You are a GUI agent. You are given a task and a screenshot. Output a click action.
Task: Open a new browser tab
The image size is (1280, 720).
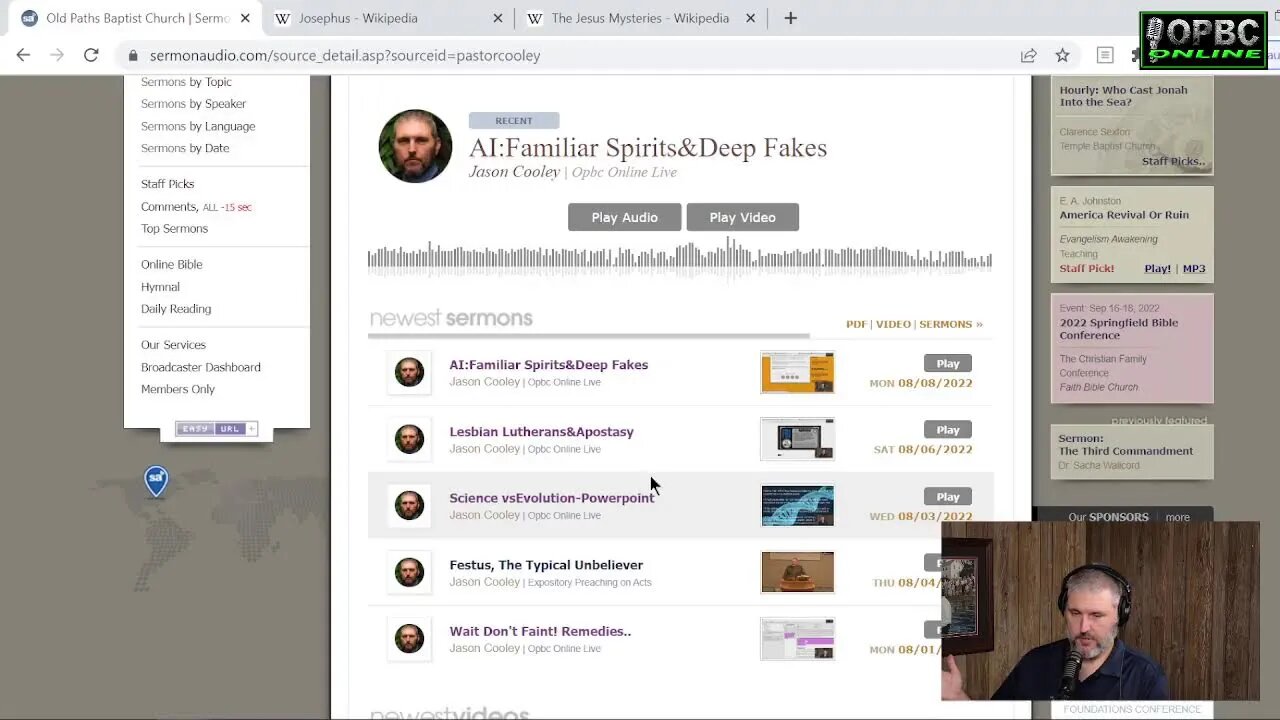pos(790,18)
